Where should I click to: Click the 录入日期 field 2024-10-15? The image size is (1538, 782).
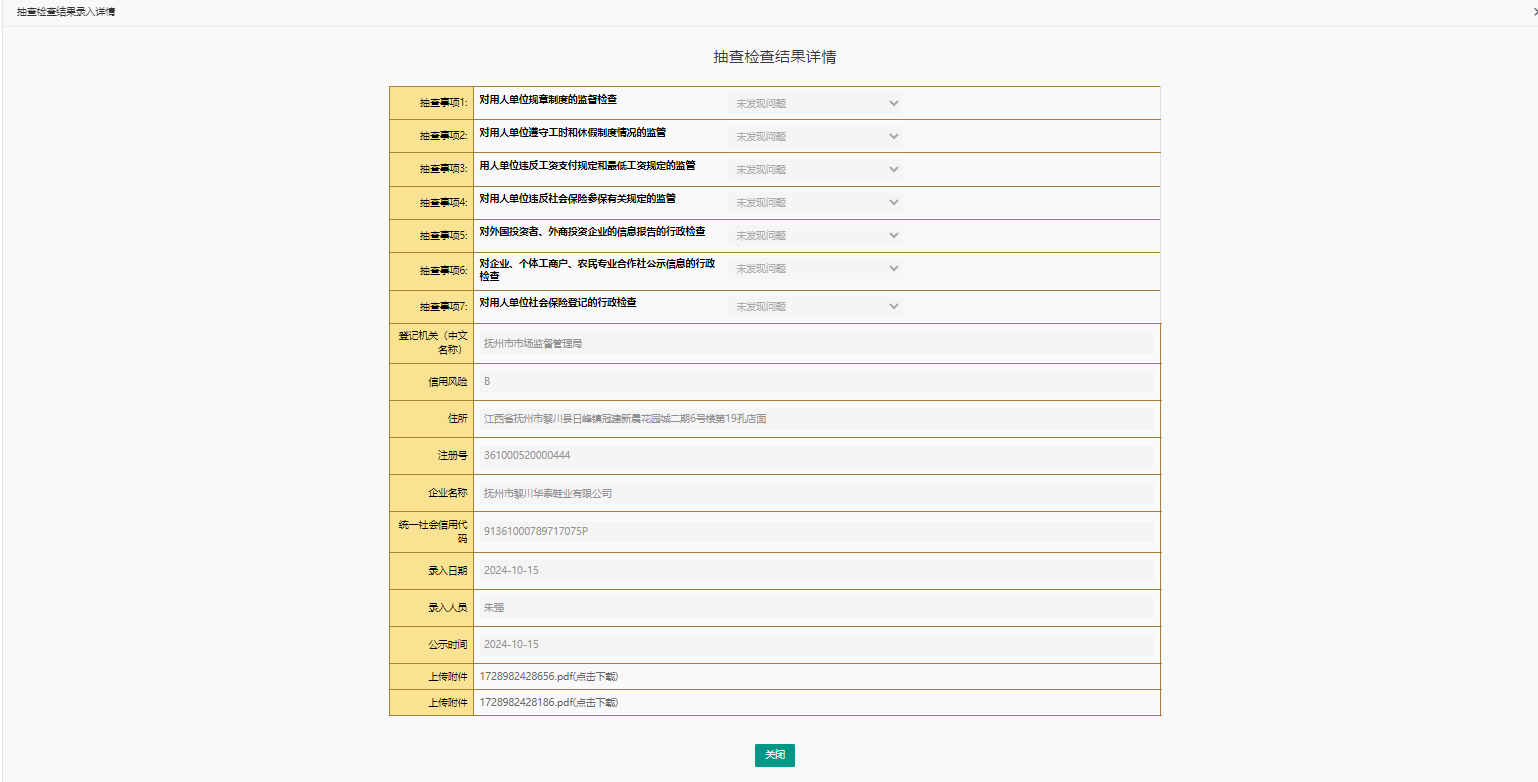[815, 570]
